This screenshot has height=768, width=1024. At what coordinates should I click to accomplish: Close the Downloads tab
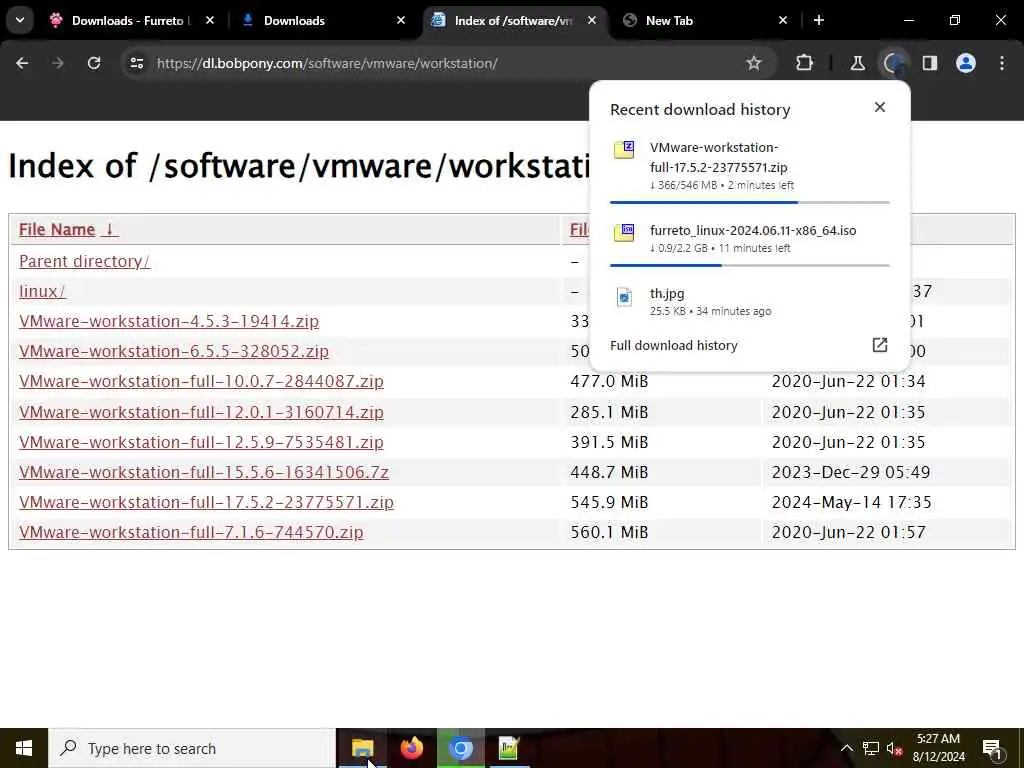pos(401,20)
